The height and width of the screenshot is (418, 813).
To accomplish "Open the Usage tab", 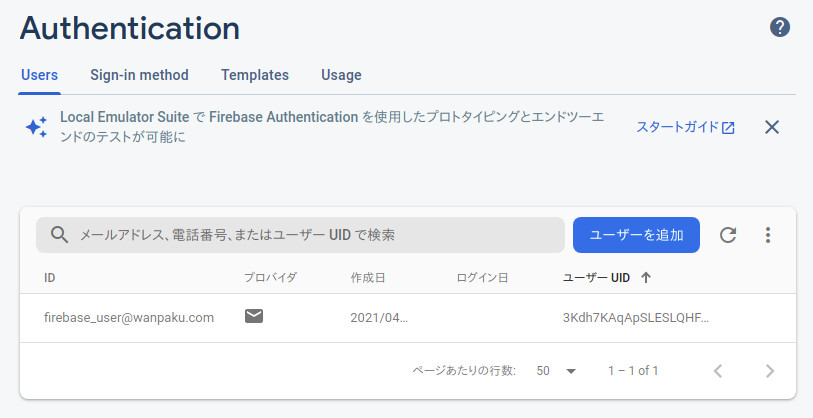I will tap(341, 75).
